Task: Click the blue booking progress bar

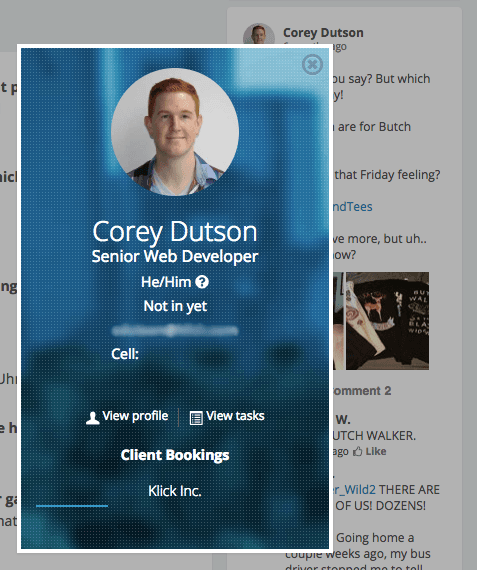Action: (x=72, y=506)
